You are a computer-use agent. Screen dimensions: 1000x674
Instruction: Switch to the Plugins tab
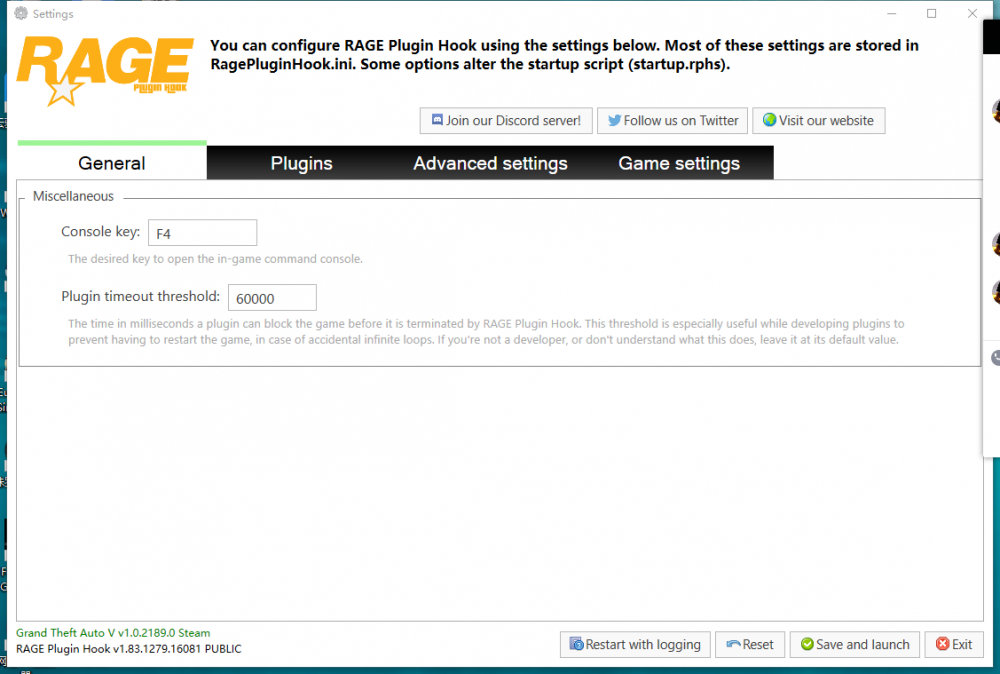[301, 164]
